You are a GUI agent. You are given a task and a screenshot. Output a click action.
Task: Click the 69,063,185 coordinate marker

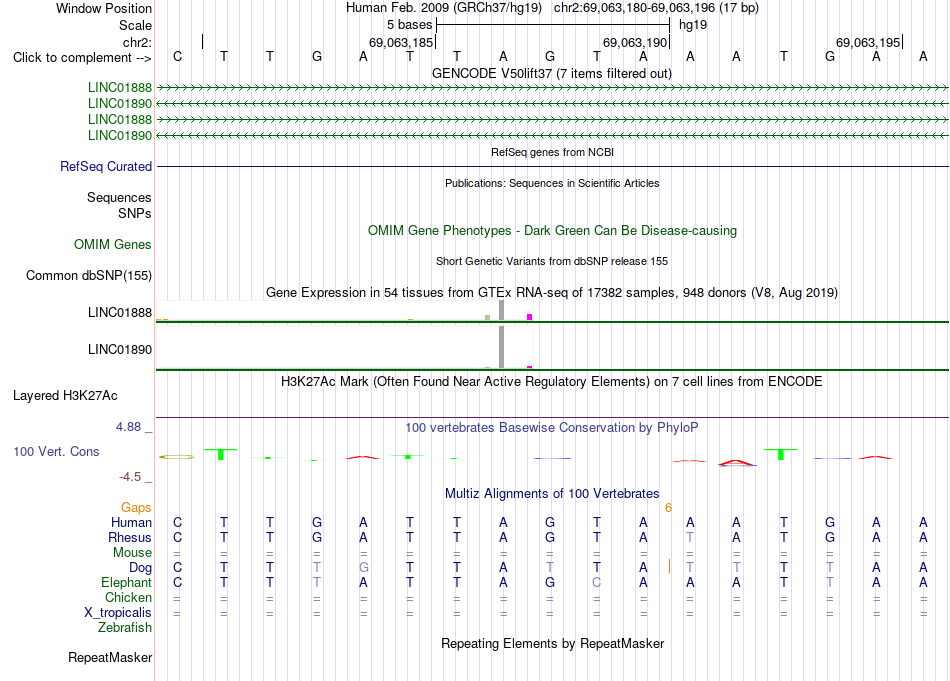[x=401, y=42]
